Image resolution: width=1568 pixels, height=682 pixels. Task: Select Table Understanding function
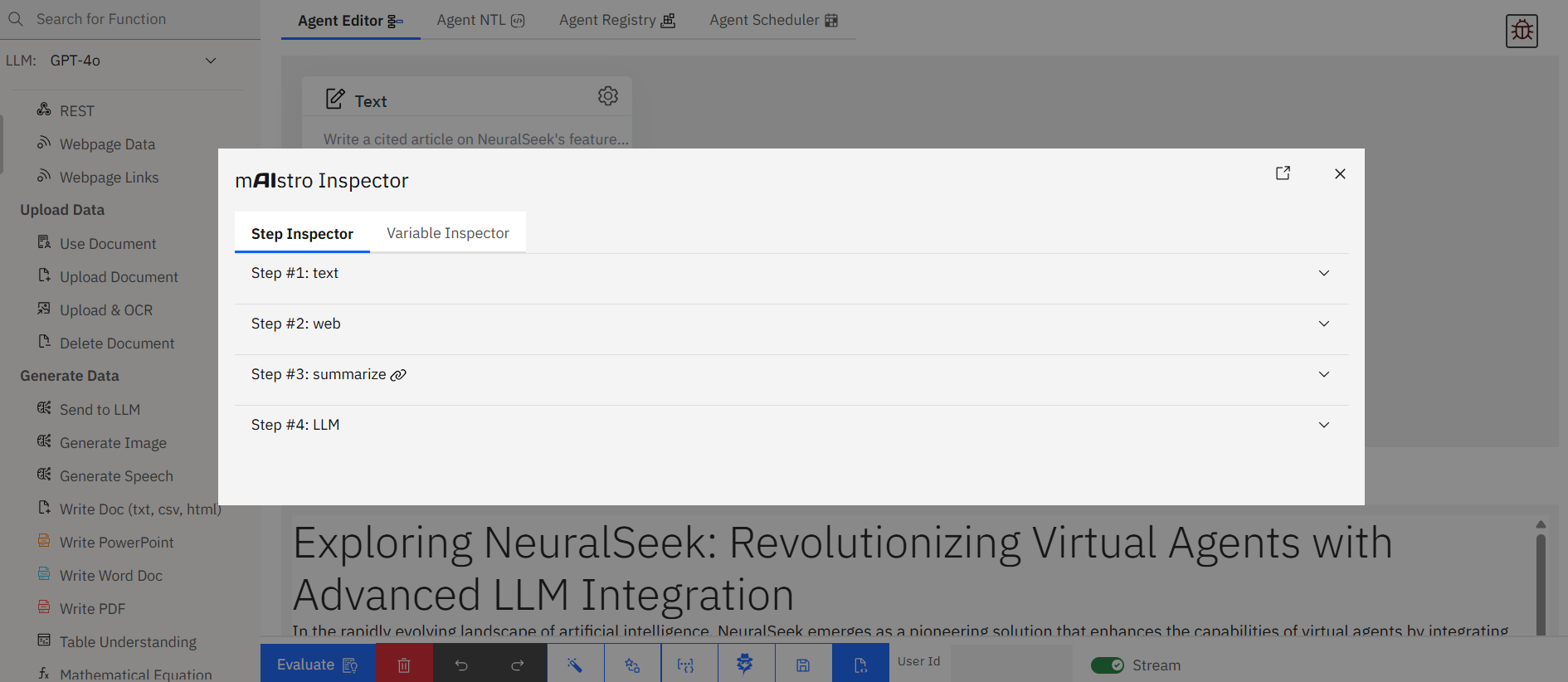pyautogui.click(x=128, y=641)
